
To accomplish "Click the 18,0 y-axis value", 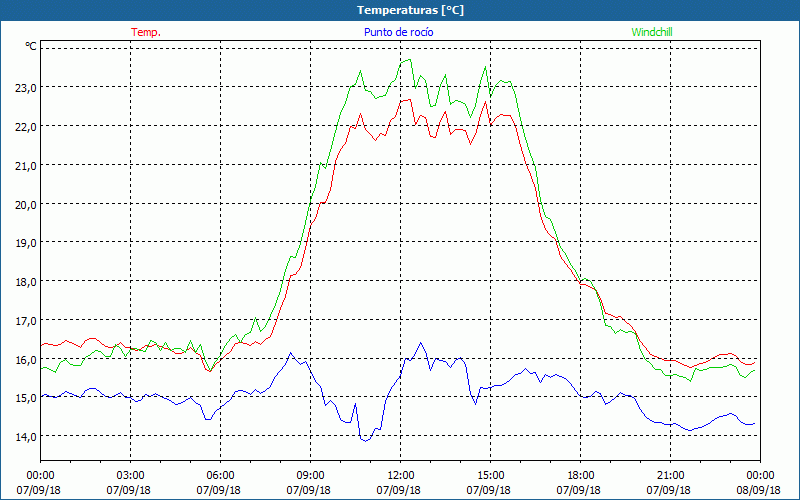I will click(x=25, y=282).
